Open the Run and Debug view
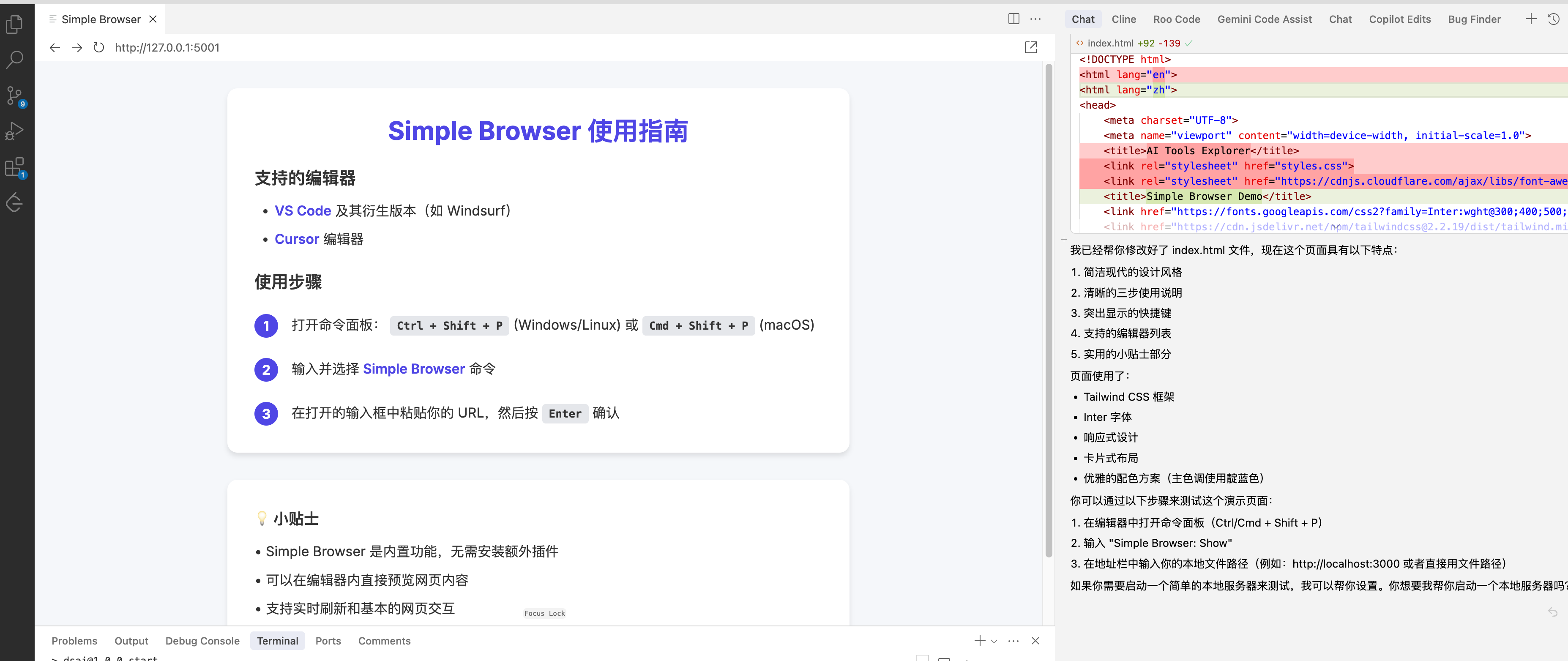Viewport: 1568px width, 661px height. 14,131
